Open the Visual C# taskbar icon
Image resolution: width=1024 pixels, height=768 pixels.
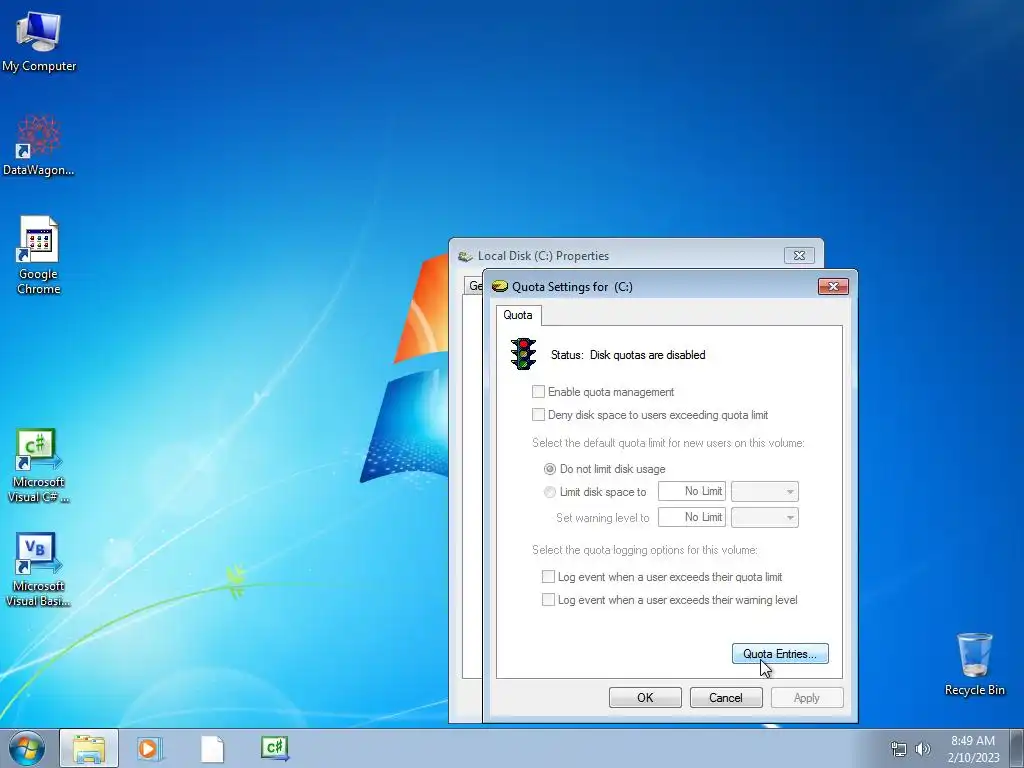pos(274,748)
